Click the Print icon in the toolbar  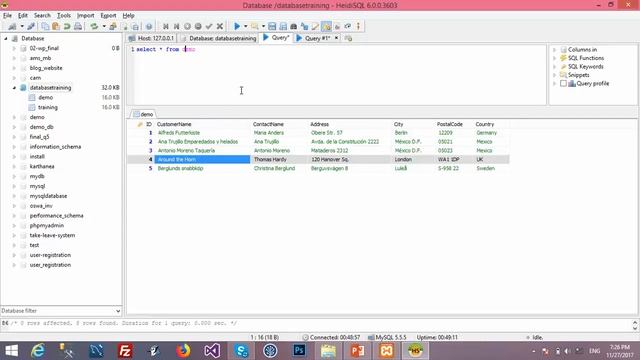click(78, 26)
